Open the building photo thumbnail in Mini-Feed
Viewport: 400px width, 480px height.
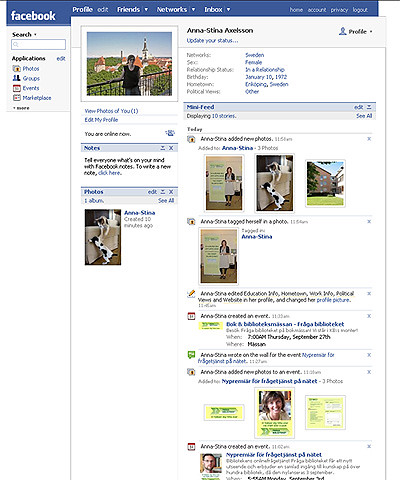[x=325, y=183]
